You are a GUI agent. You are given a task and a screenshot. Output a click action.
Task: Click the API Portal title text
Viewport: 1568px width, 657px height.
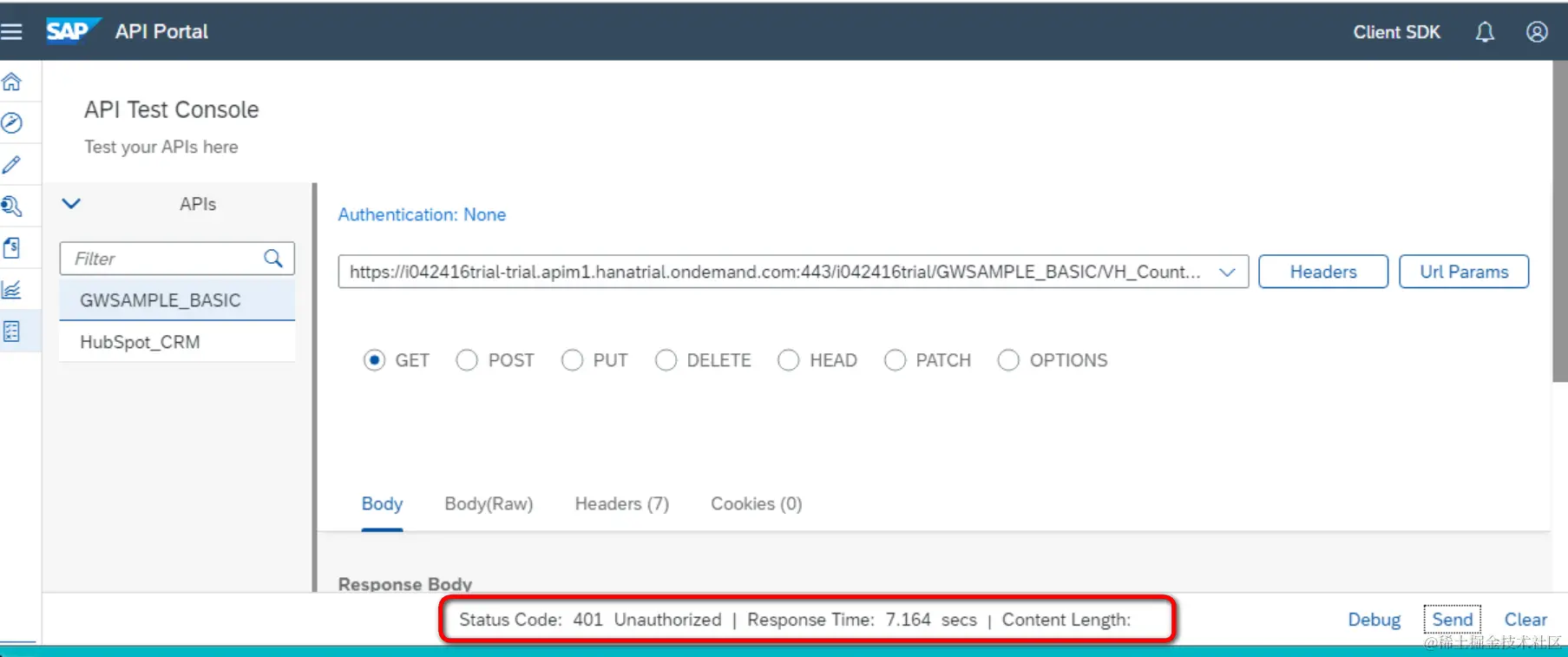click(161, 31)
